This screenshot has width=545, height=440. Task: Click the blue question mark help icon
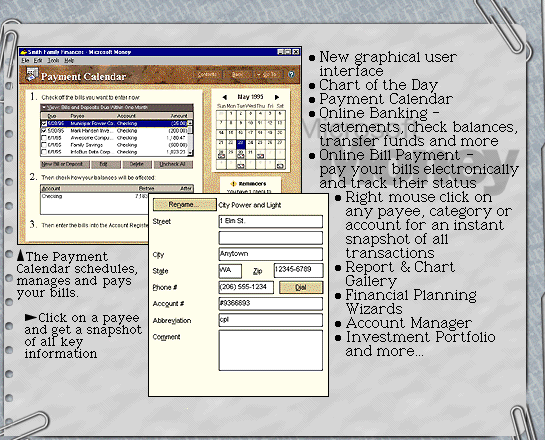point(291,74)
